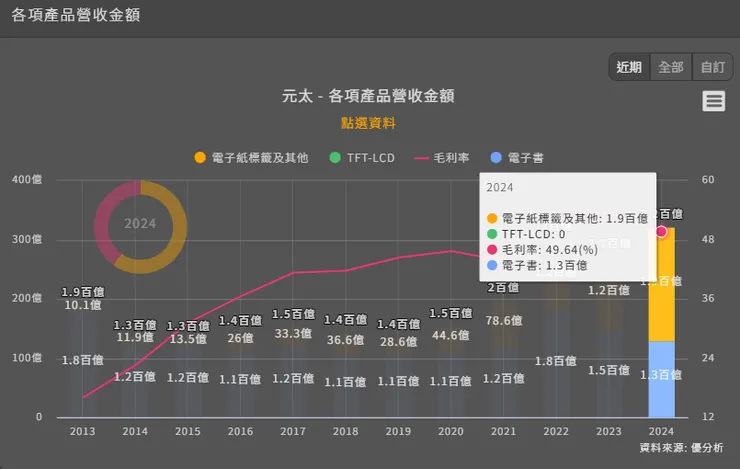Click the blue 2024 電子書 bar segment
740x469 pixels.
[661, 379]
